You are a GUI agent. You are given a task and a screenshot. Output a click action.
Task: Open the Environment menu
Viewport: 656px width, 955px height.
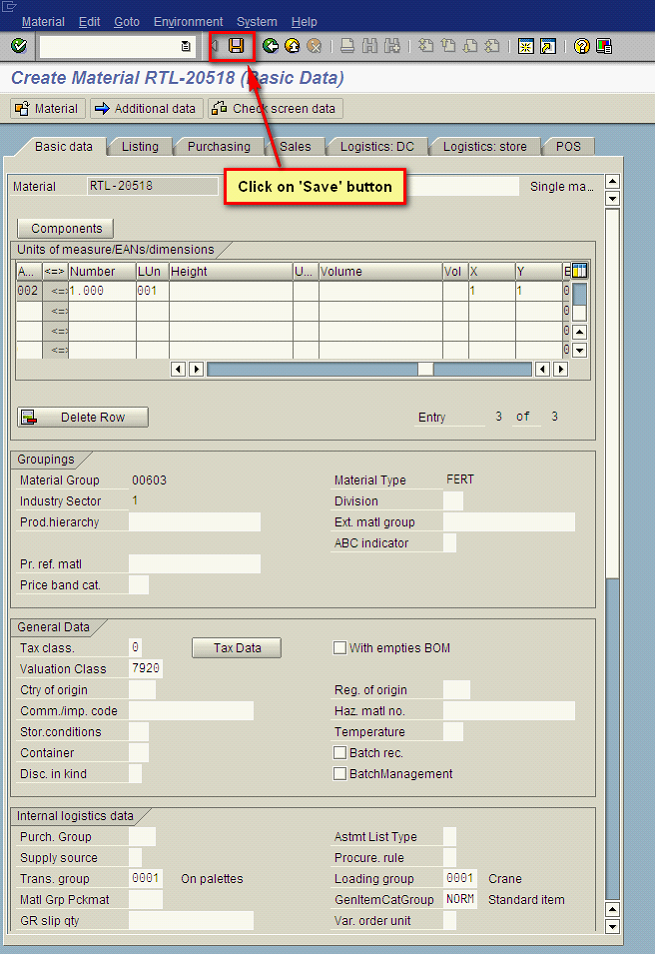pyautogui.click(x=188, y=21)
